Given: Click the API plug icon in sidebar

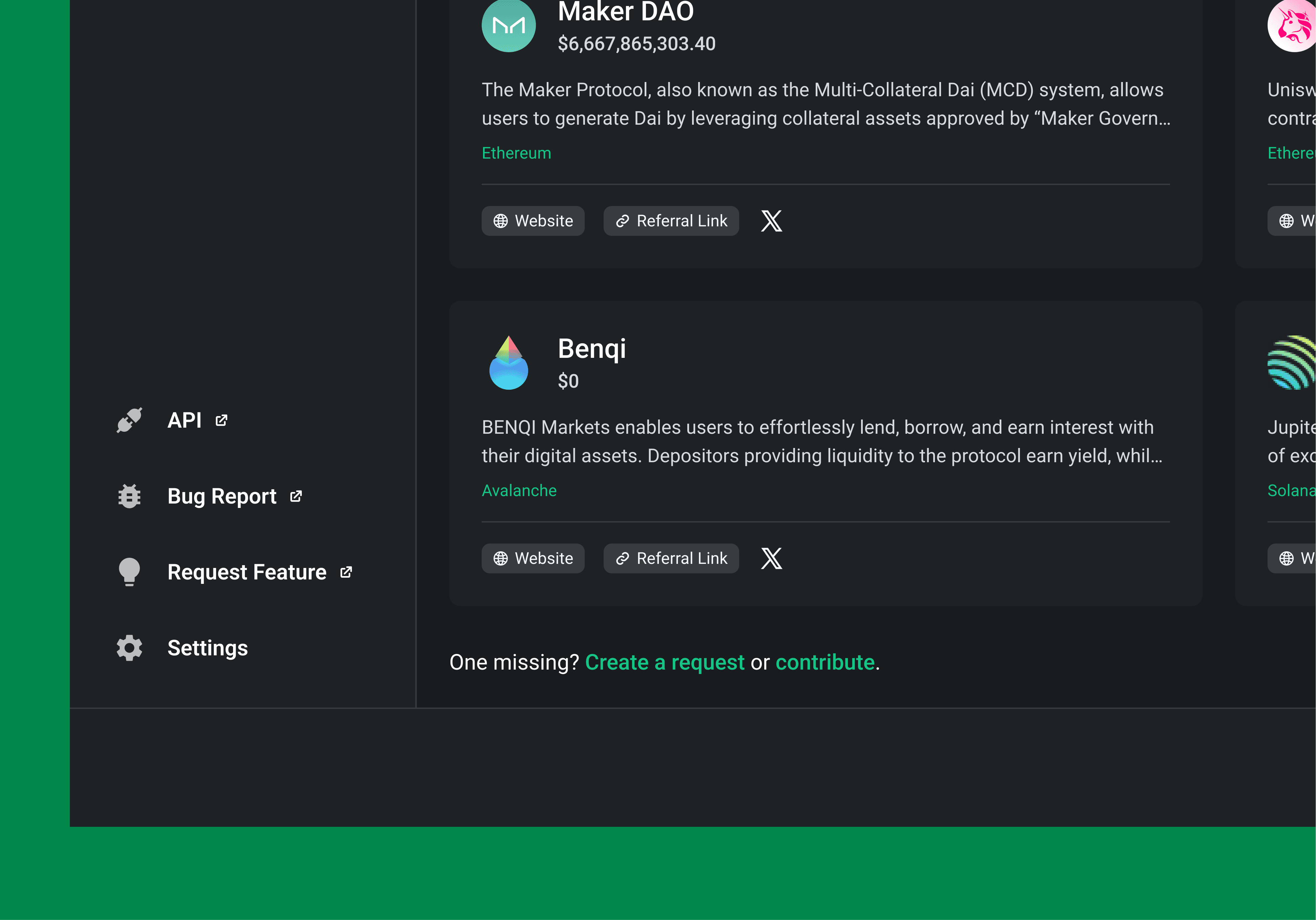Looking at the screenshot, I should click(129, 420).
